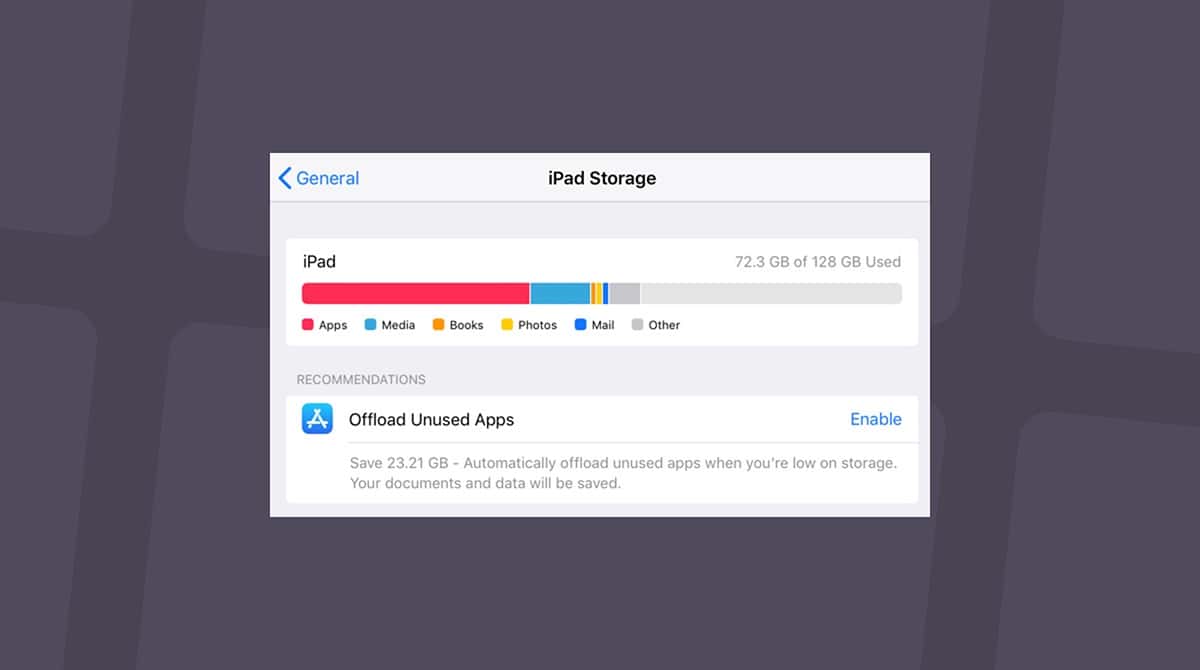Go back to General settings
This screenshot has width=1200, height=670.
pyautogui.click(x=318, y=178)
